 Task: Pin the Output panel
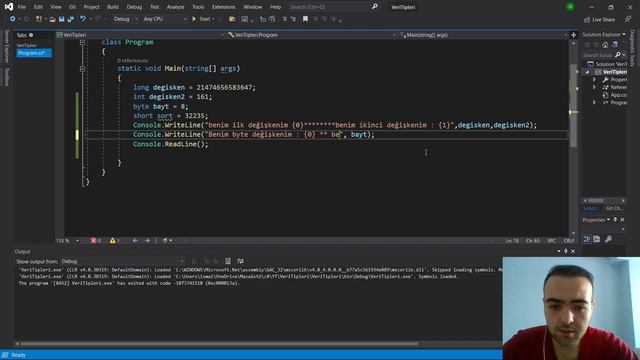coord(565,251)
